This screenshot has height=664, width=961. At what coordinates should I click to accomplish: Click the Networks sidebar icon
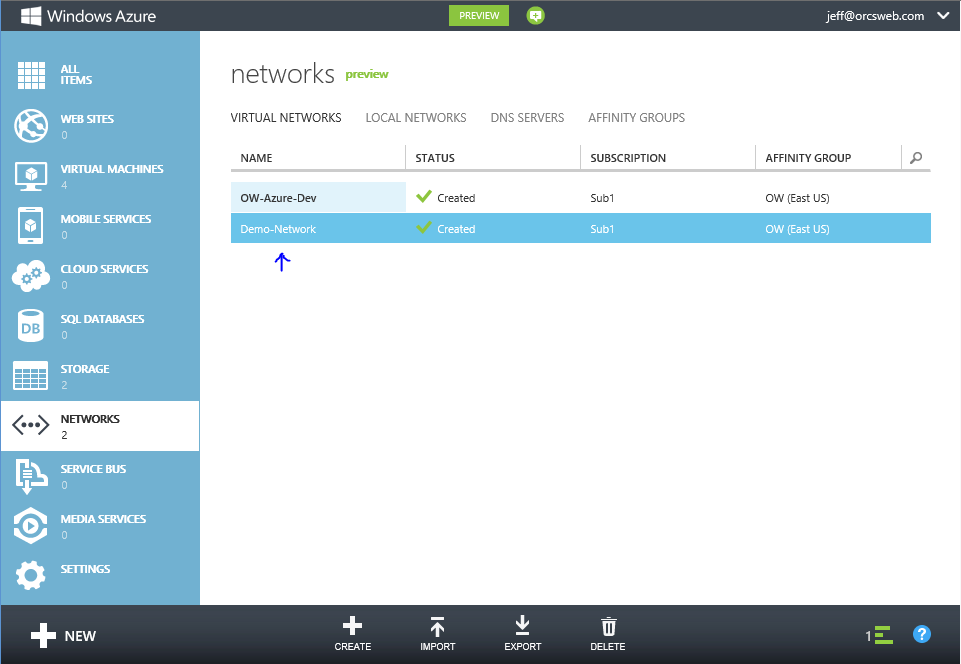[31, 425]
